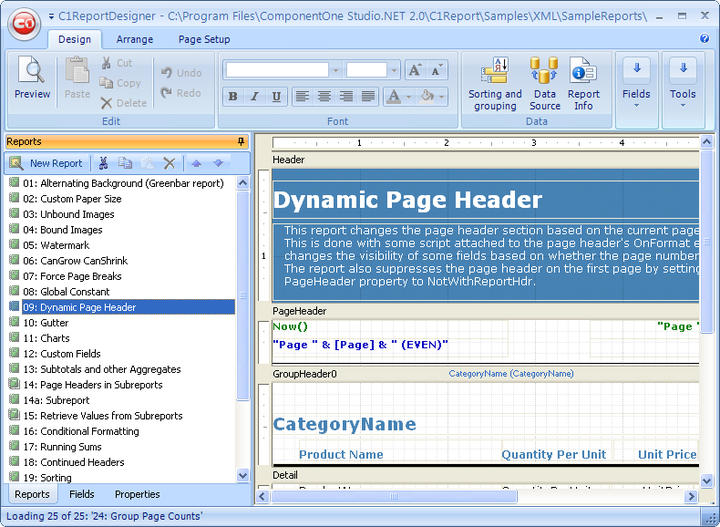
Task: Click the New Report button
Action: pyautogui.click(x=47, y=163)
